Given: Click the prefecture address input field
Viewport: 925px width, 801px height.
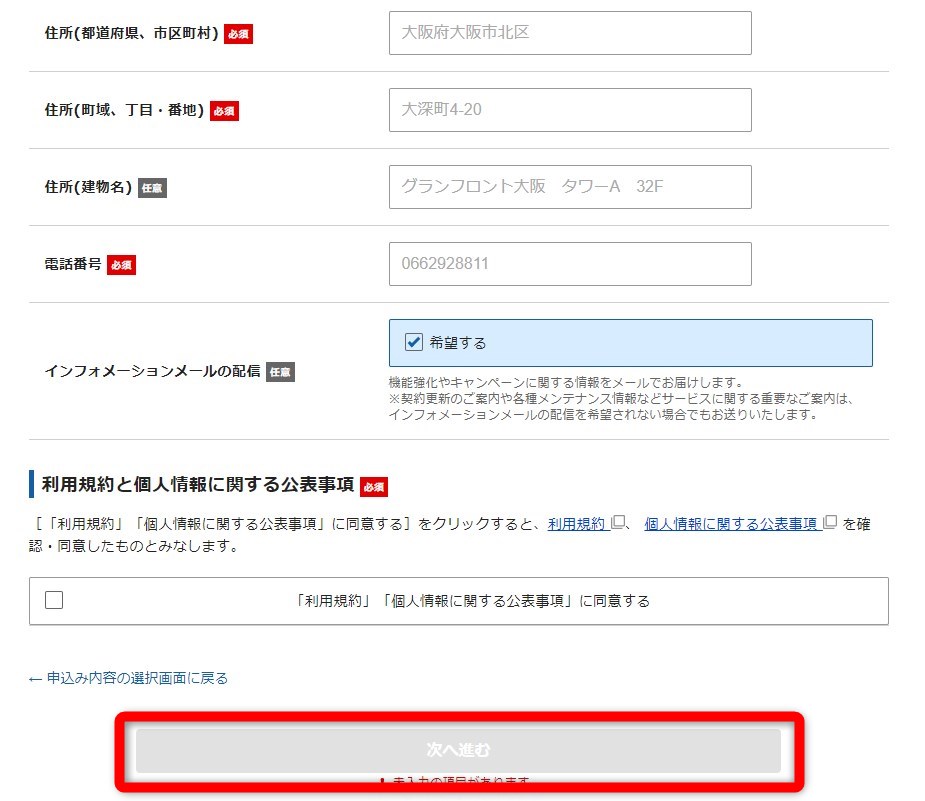Looking at the screenshot, I should (x=570, y=33).
